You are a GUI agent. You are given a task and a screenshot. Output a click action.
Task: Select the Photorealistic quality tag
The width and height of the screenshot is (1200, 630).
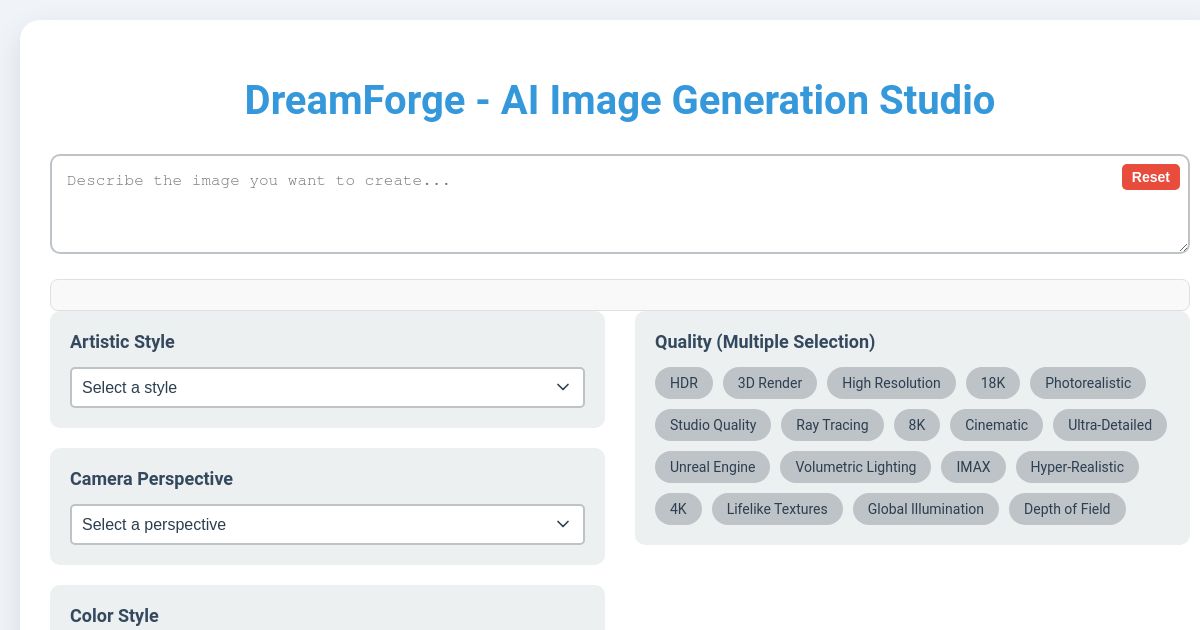coord(1088,383)
